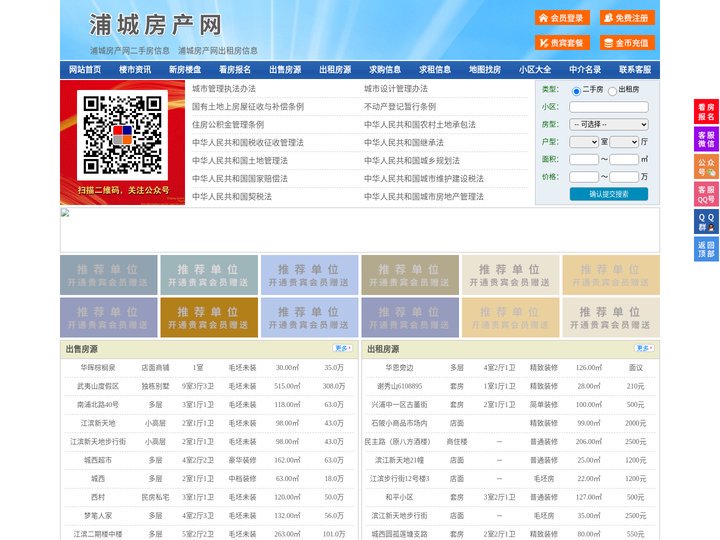The width and height of the screenshot is (720, 540).
Task: Click the 浦城房产网 site logo
Action: point(155,25)
